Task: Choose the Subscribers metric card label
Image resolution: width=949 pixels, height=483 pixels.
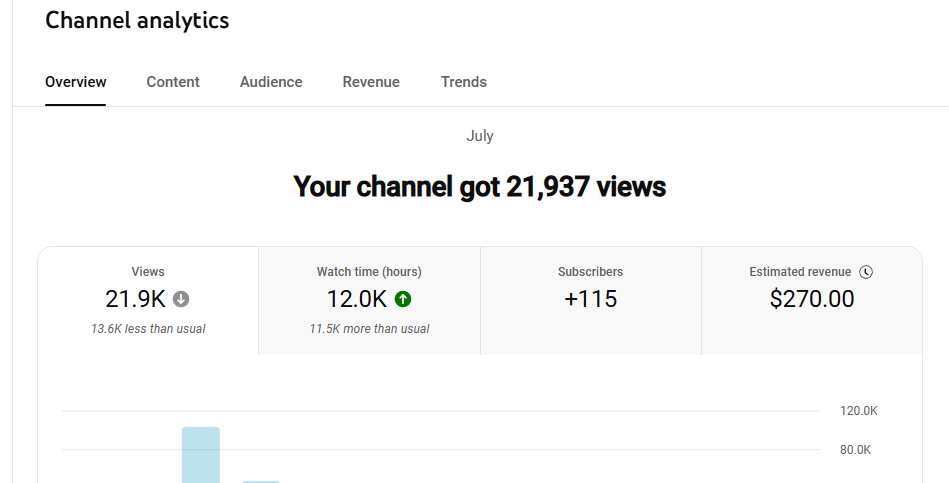Action: tap(590, 272)
